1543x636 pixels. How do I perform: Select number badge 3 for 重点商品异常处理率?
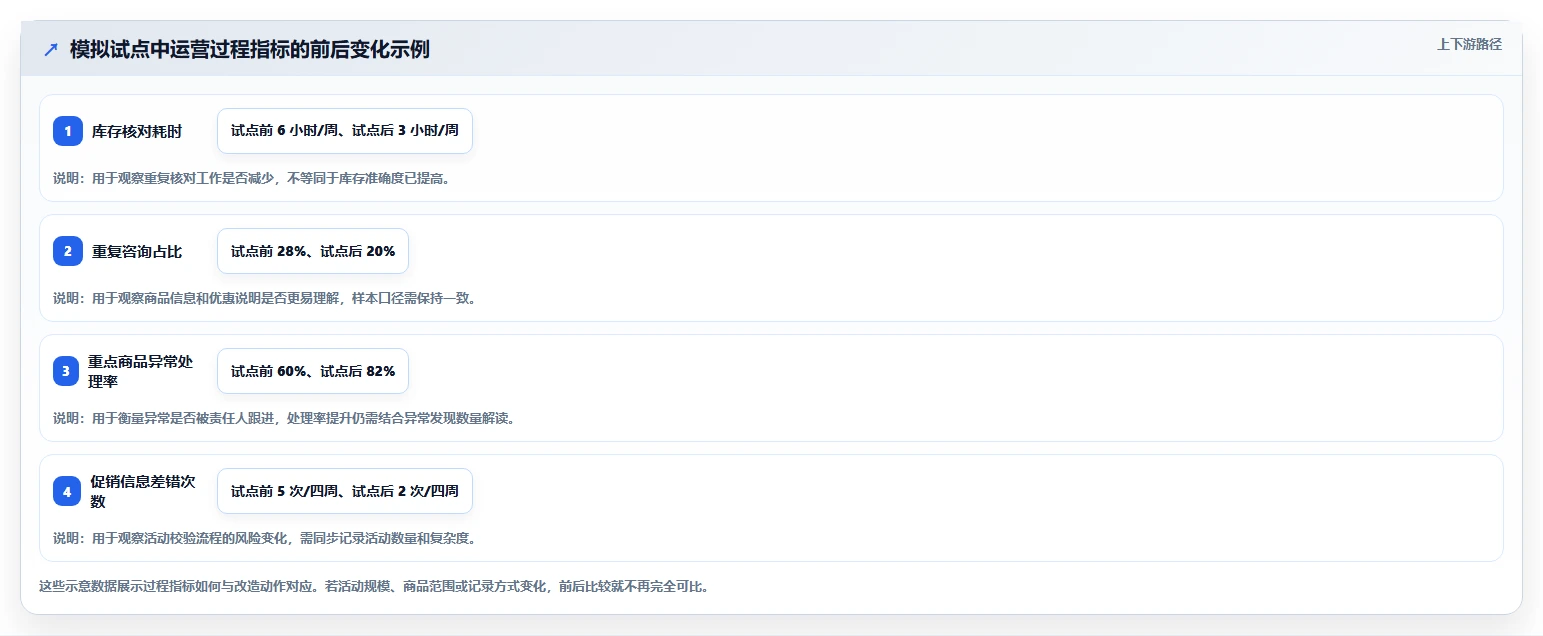click(68, 371)
